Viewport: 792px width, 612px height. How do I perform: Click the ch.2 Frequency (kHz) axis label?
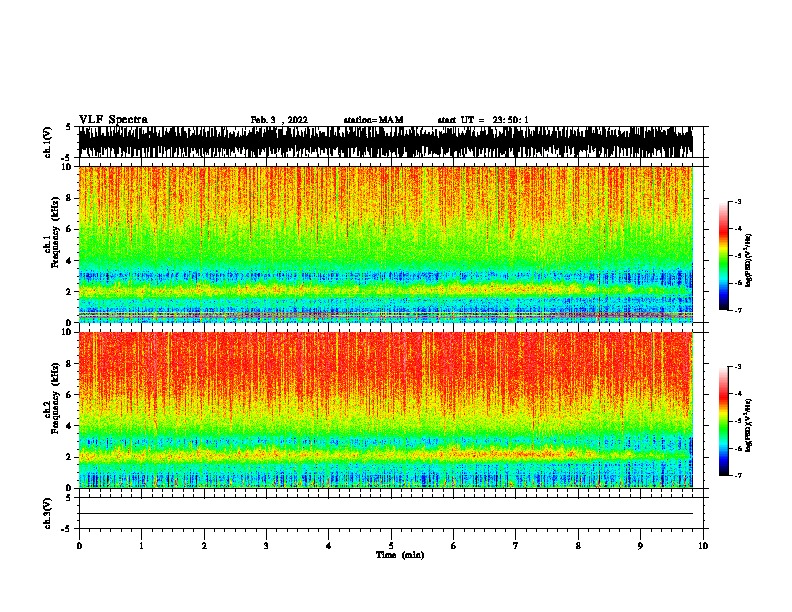(x=52, y=398)
